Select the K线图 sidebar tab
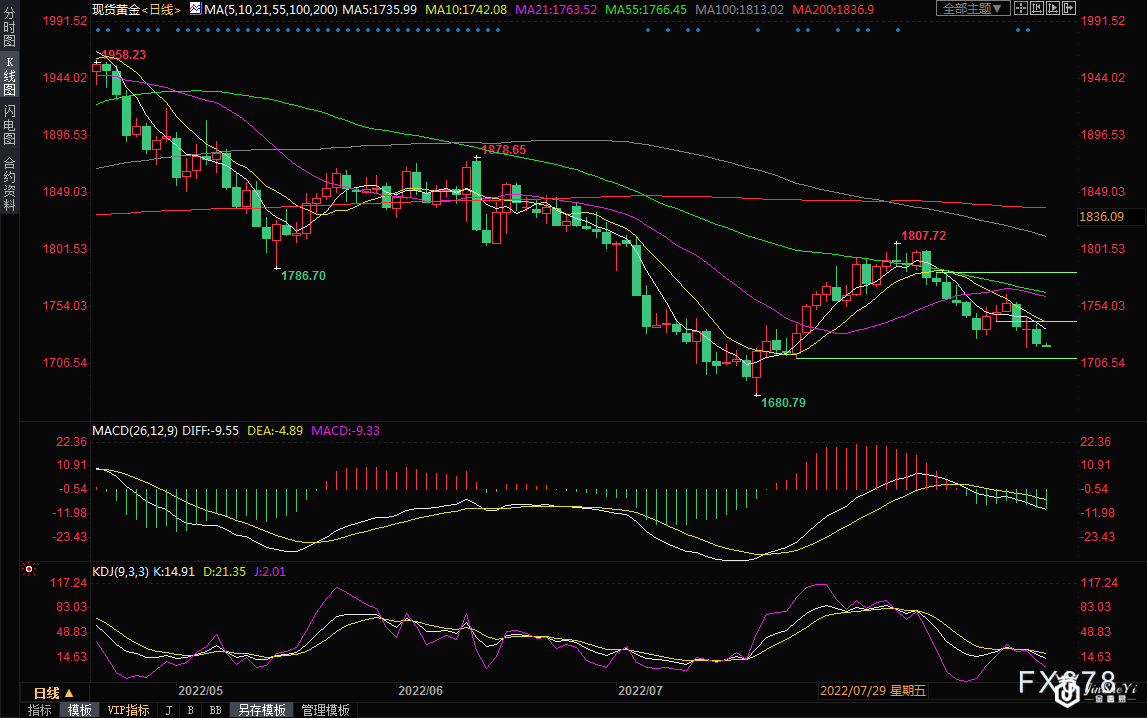This screenshot has height=718, width=1147. click(9, 76)
